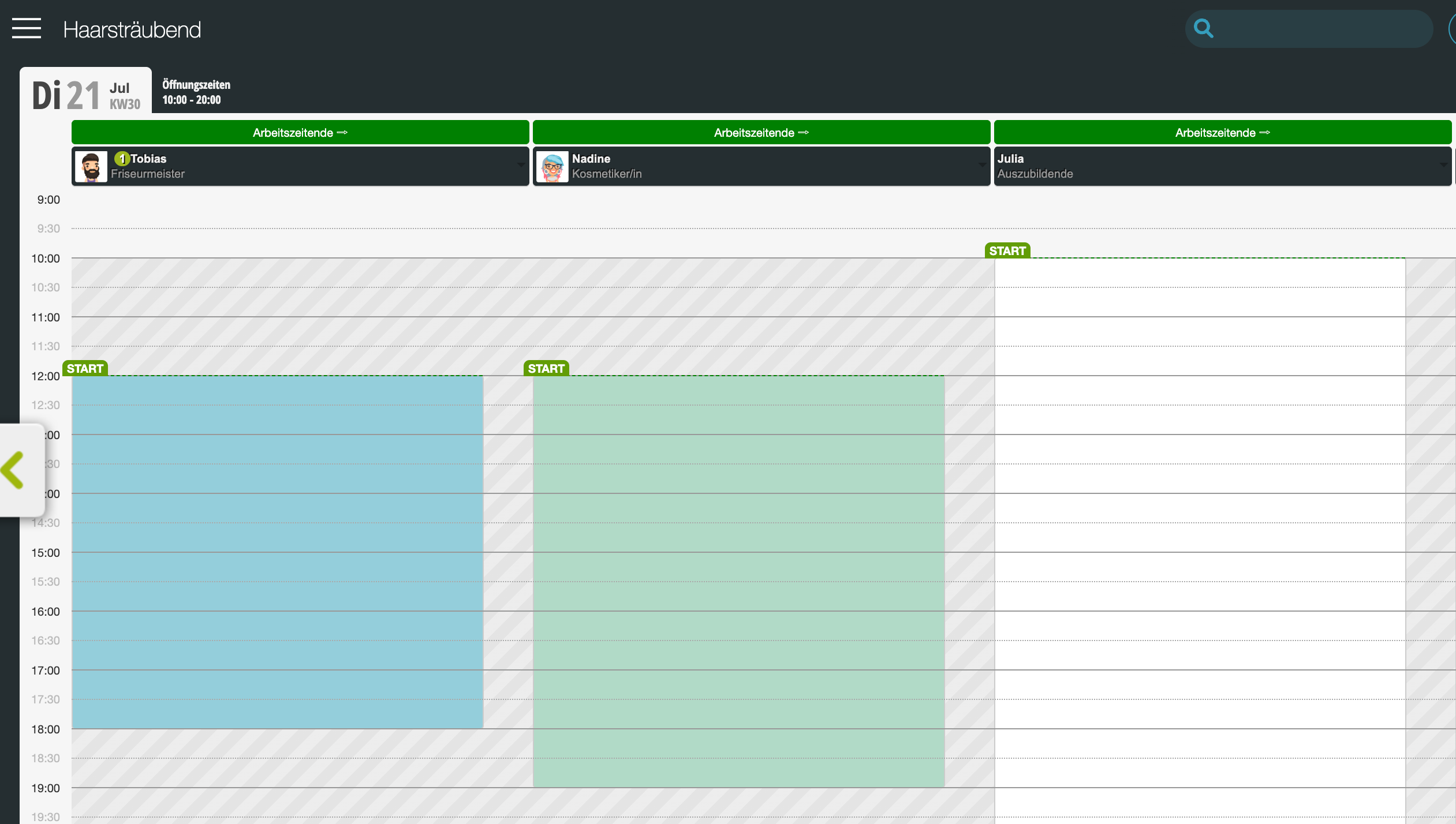Click Tobias's blue working-time block

coord(278,552)
